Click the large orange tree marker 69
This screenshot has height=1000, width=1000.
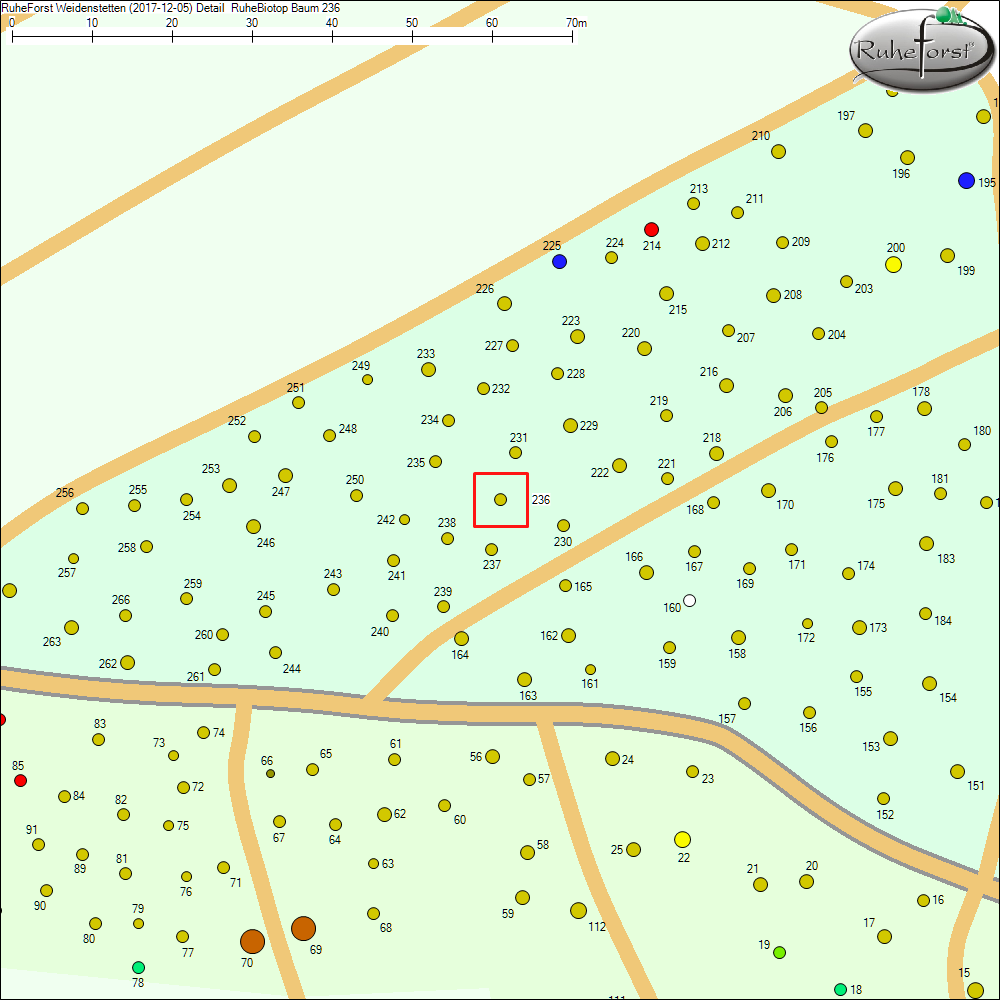click(x=303, y=928)
